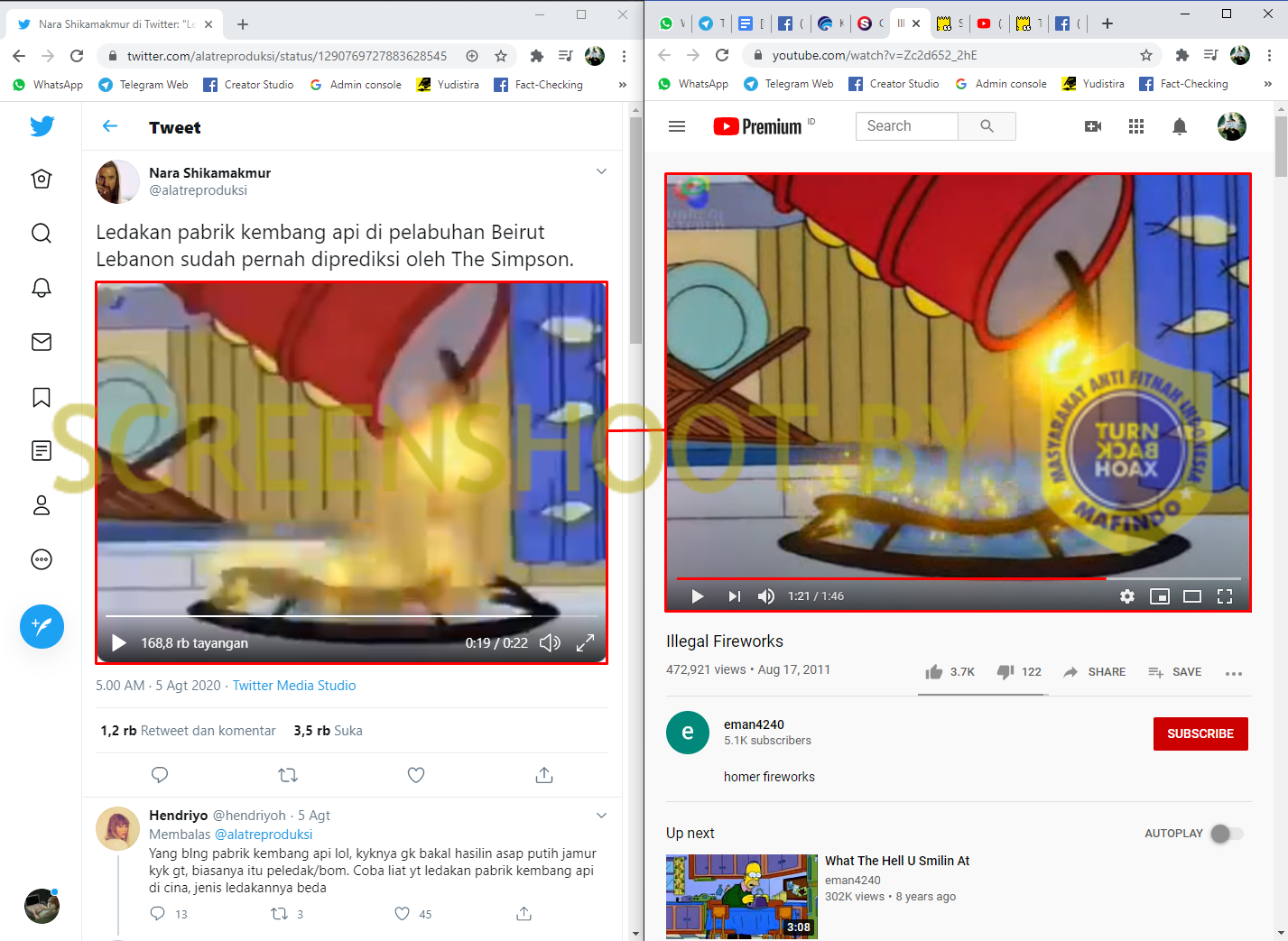Click YouTube search magnifier button
Image resolution: width=1288 pixels, height=941 pixels.
987,126
